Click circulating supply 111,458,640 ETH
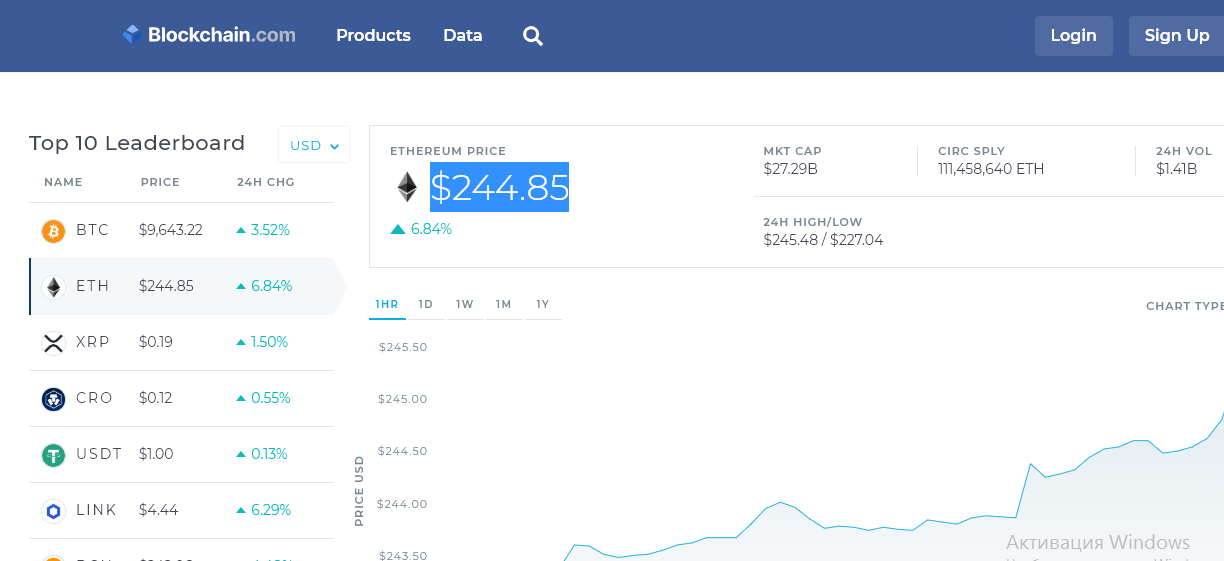Viewport: 1224px width, 561px height. pyautogui.click(x=991, y=169)
